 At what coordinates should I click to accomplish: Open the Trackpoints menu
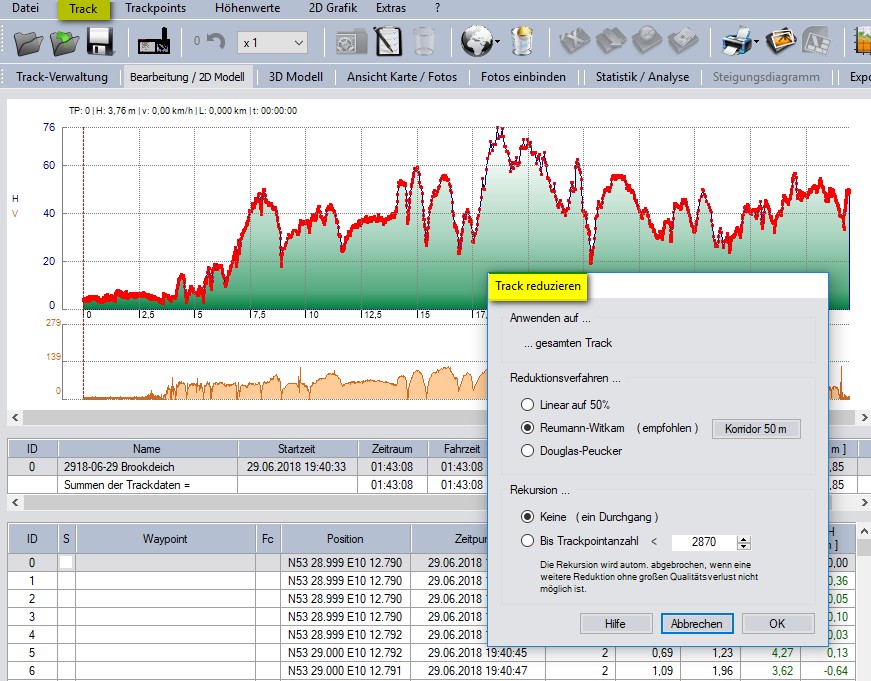tap(155, 9)
